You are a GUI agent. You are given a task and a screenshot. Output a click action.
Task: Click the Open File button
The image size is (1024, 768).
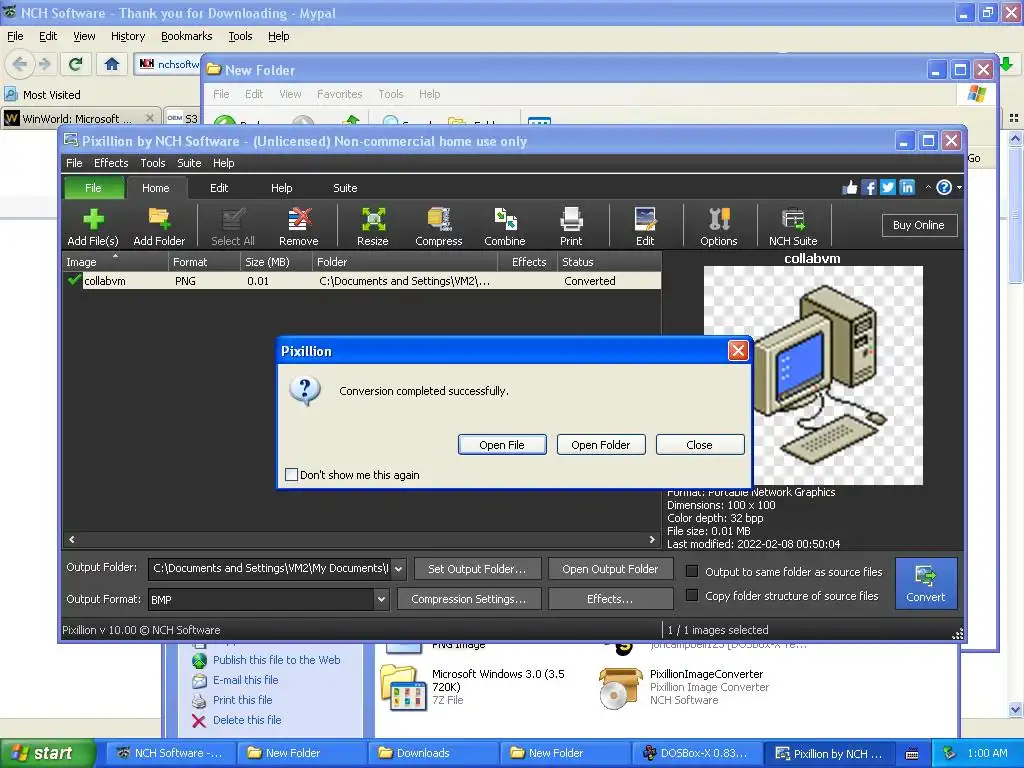(x=502, y=445)
